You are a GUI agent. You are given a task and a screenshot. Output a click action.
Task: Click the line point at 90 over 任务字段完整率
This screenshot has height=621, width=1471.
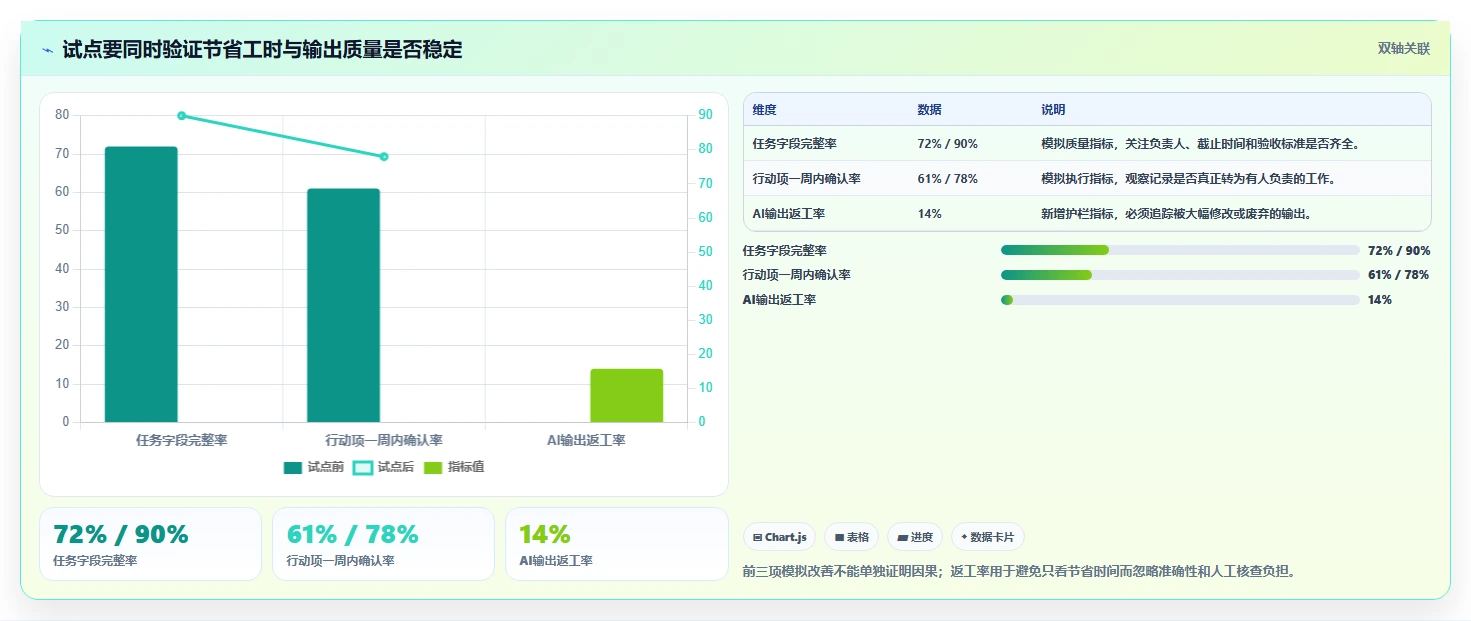[181, 116]
